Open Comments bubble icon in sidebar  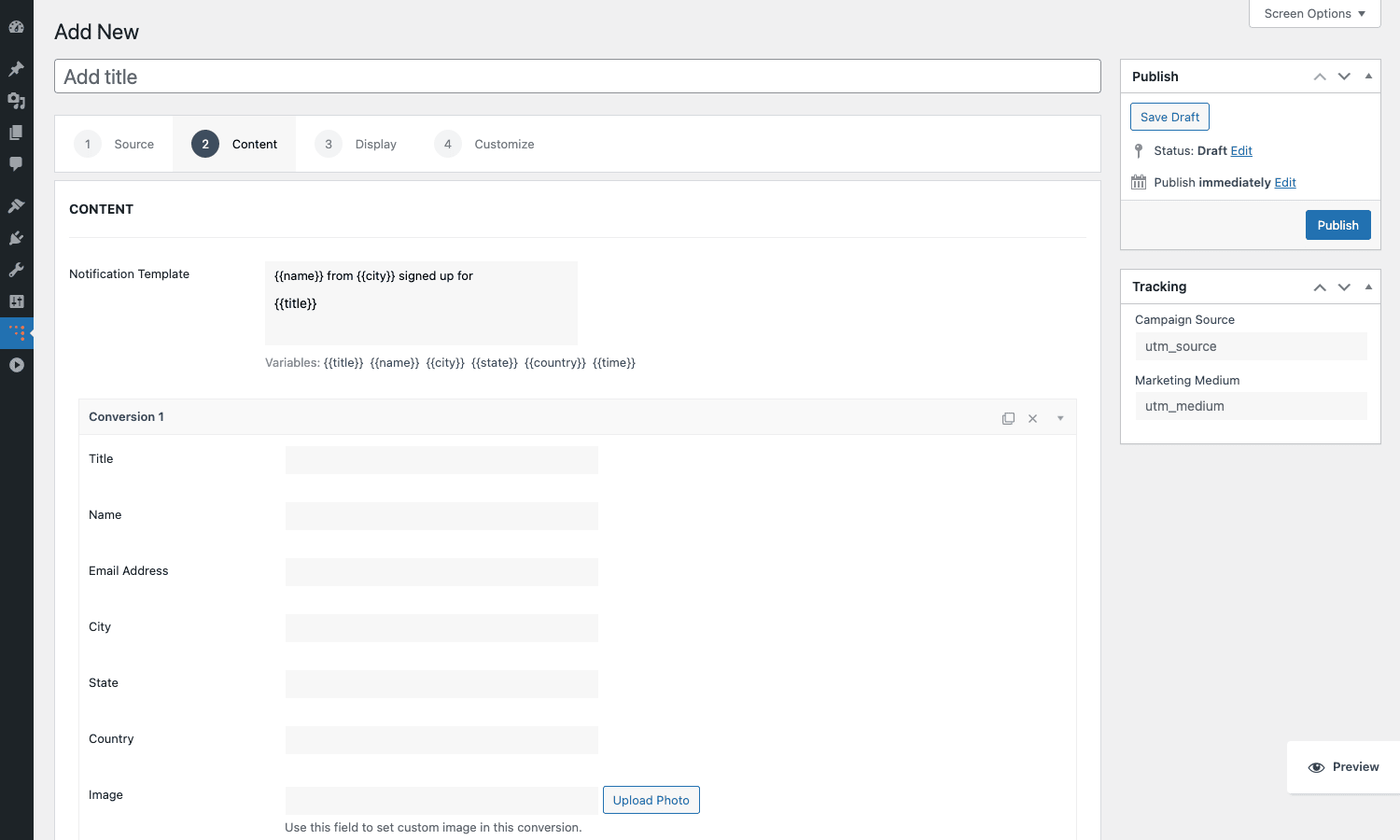[16, 163]
